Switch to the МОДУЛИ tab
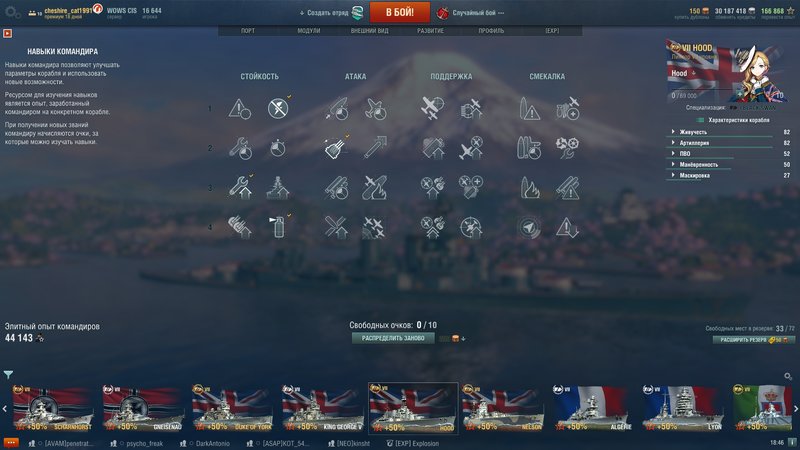The image size is (800, 450). tap(309, 31)
